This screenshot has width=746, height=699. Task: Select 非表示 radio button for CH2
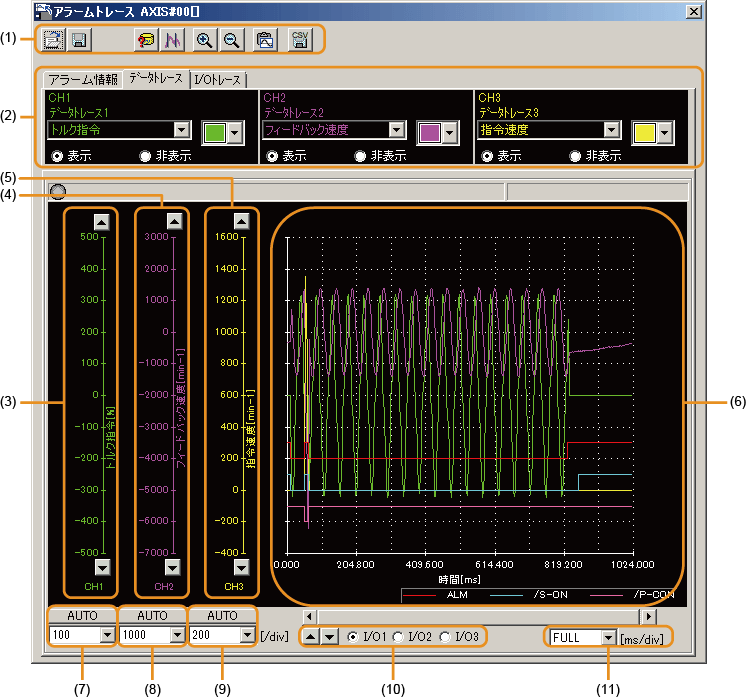[361, 156]
